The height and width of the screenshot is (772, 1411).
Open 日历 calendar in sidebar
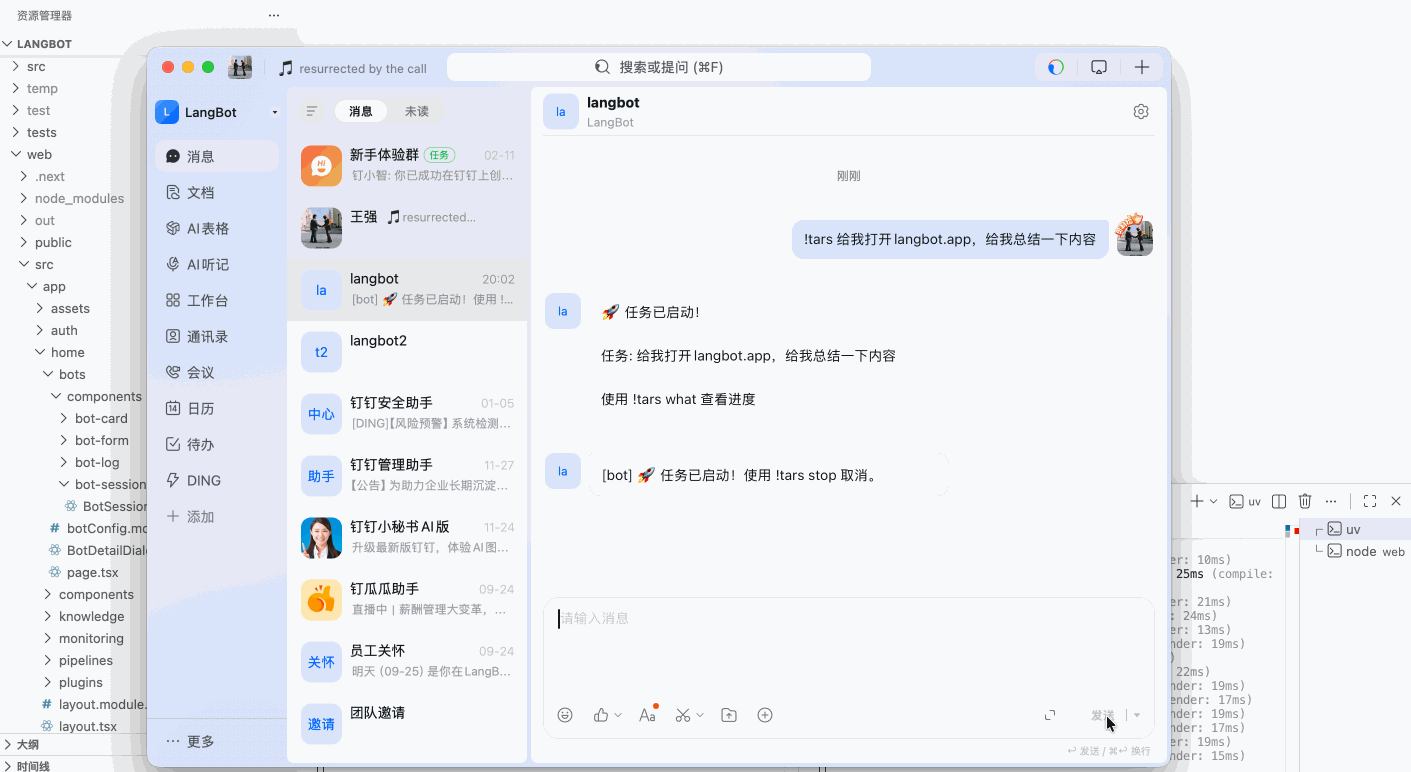tap(200, 409)
